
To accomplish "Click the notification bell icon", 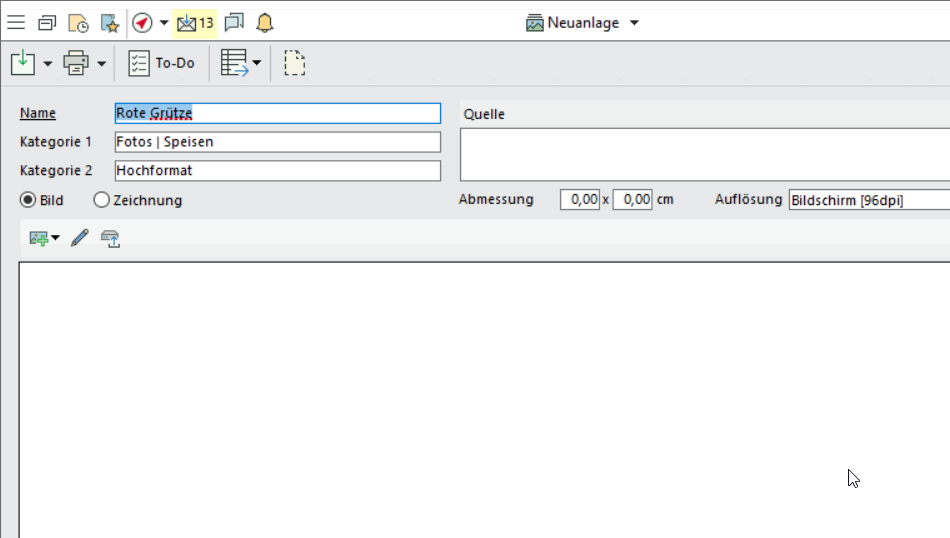I will [x=264, y=22].
